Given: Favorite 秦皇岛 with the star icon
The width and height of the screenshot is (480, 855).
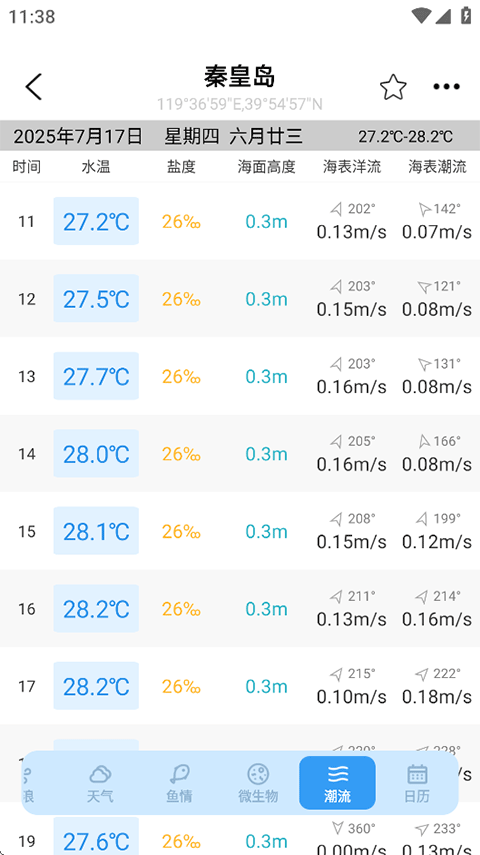Looking at the screenshot, I should pyautogui.click(x=393, y=87).
